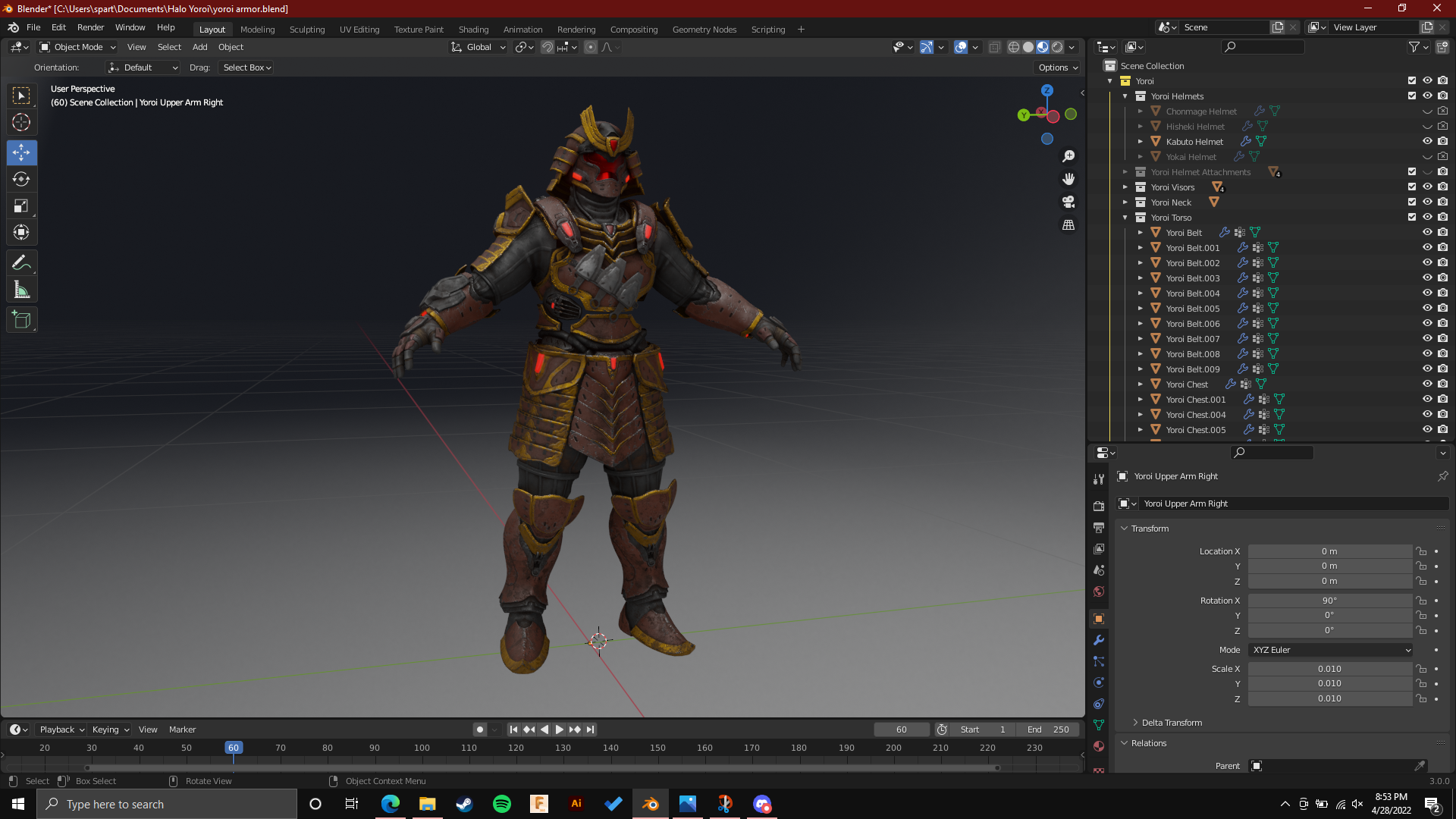Switch to the Geometry Nodes workspace

click(704, 30)
